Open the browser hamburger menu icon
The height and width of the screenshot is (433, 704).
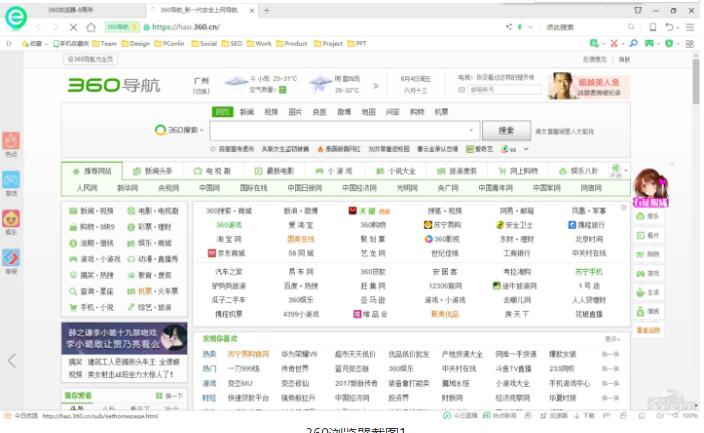tap(690, 27)
